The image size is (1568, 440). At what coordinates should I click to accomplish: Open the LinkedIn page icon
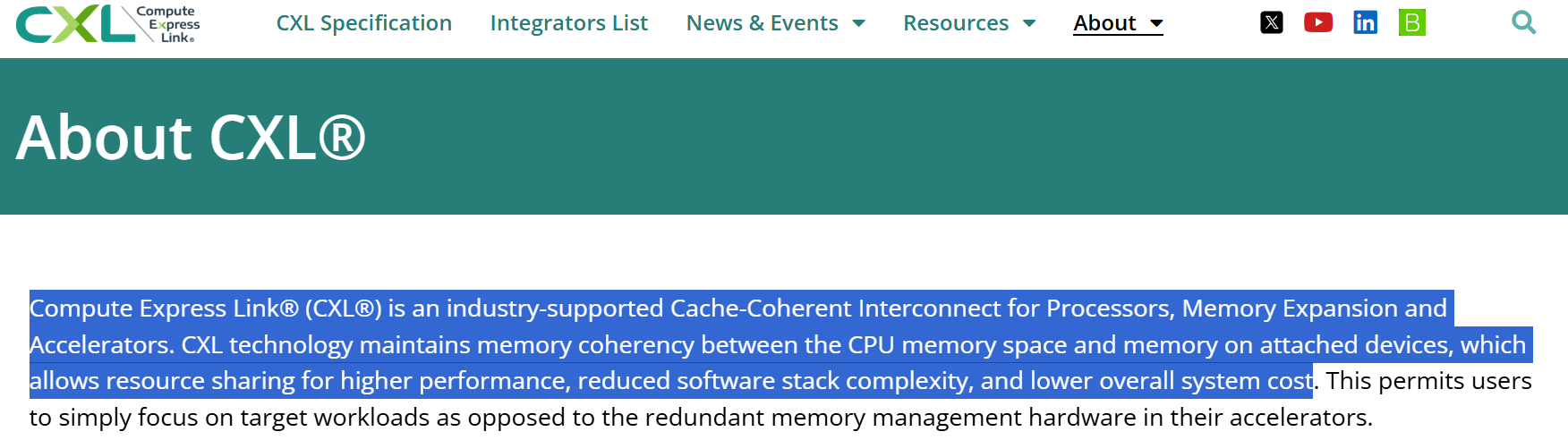[1365, 22]
